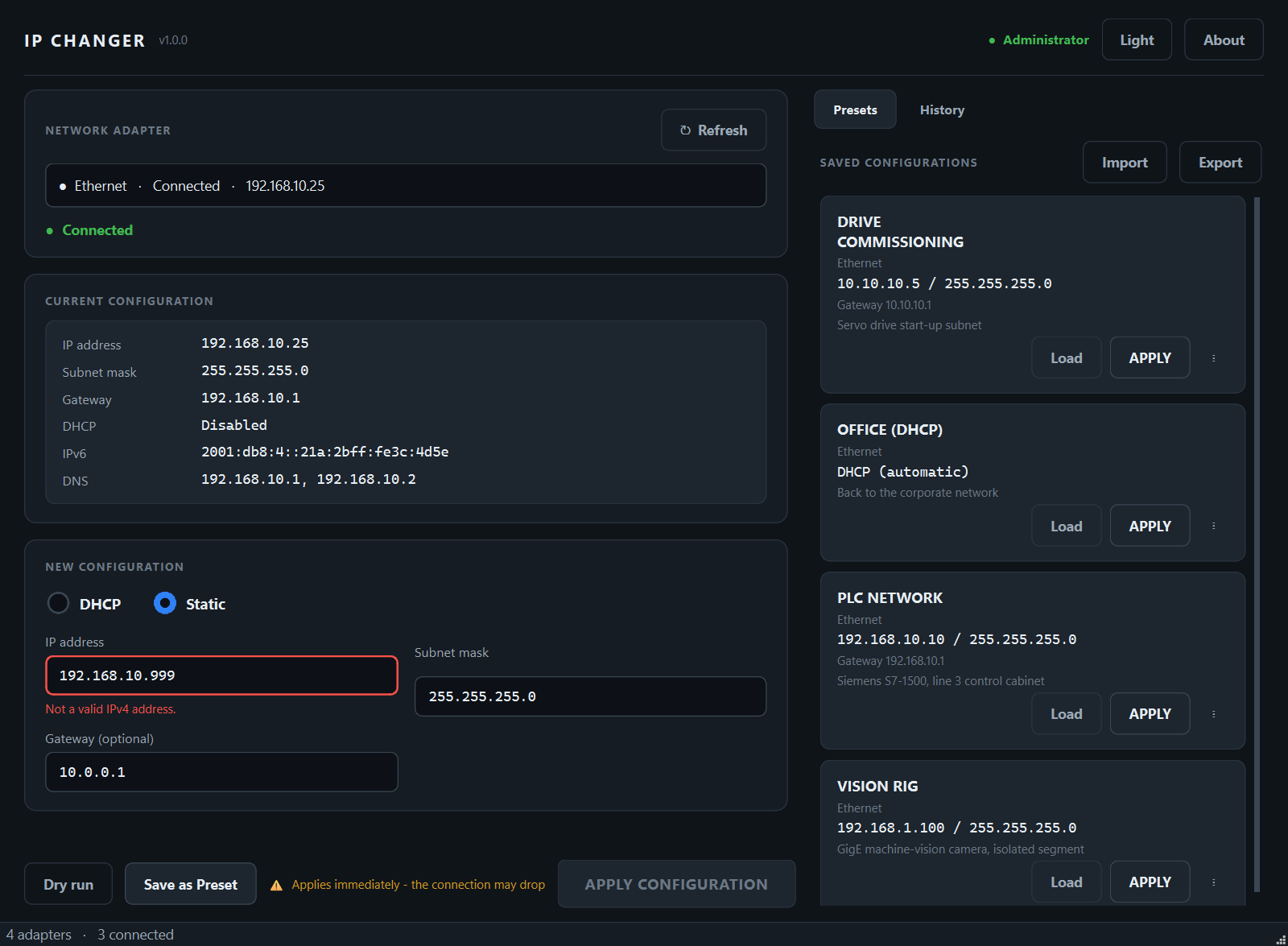Click Save as Preset

[x=191, y=885]
